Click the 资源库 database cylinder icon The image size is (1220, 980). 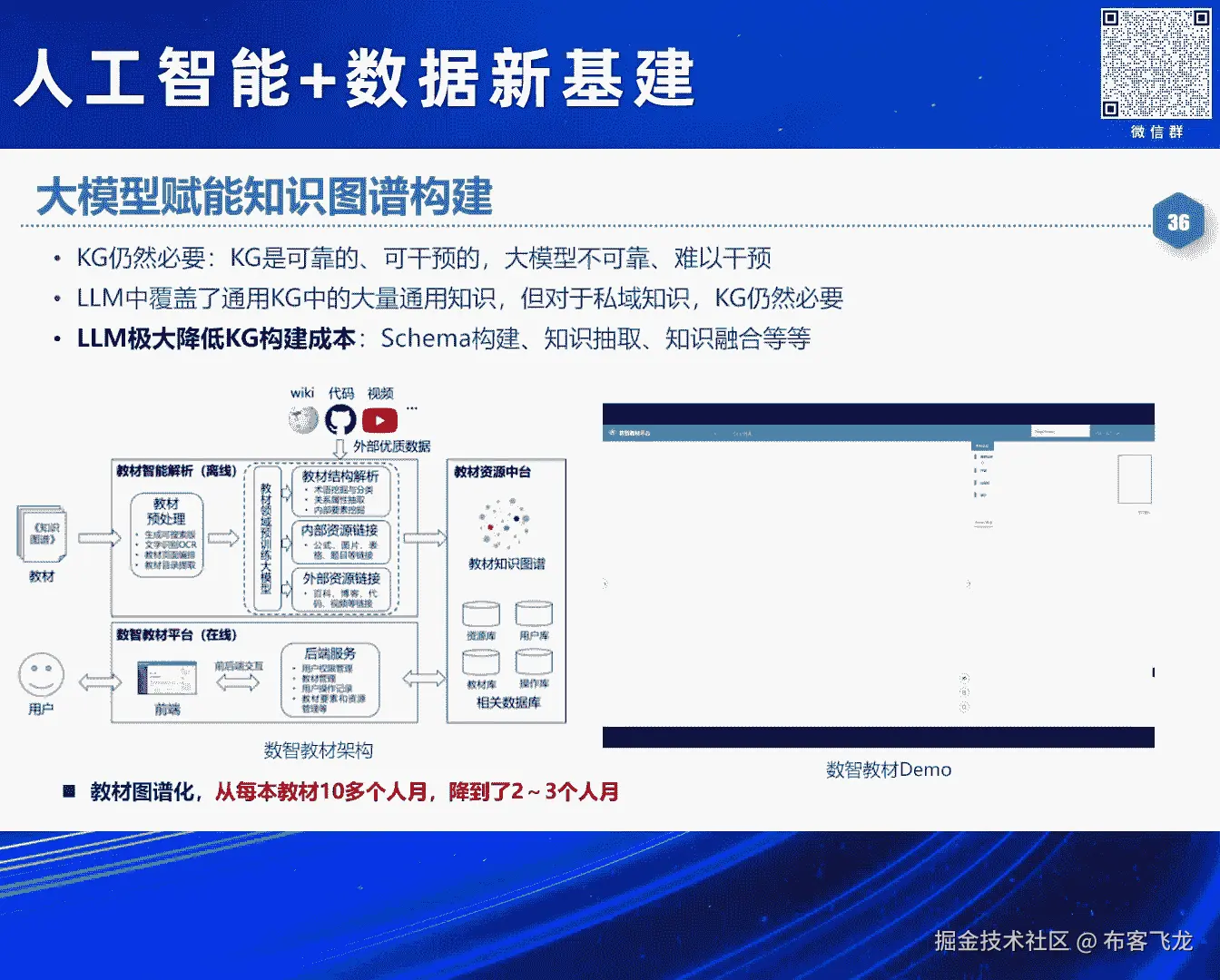tap(481, 614)
